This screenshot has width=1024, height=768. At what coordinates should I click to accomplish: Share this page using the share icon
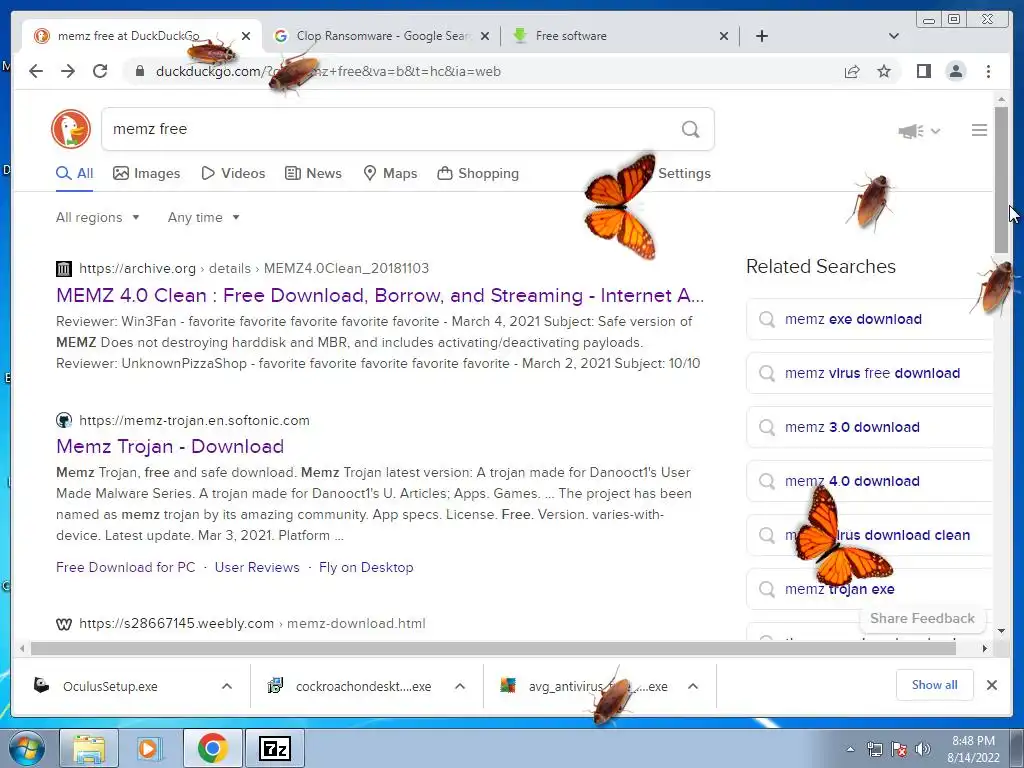[x=852, y=71]
